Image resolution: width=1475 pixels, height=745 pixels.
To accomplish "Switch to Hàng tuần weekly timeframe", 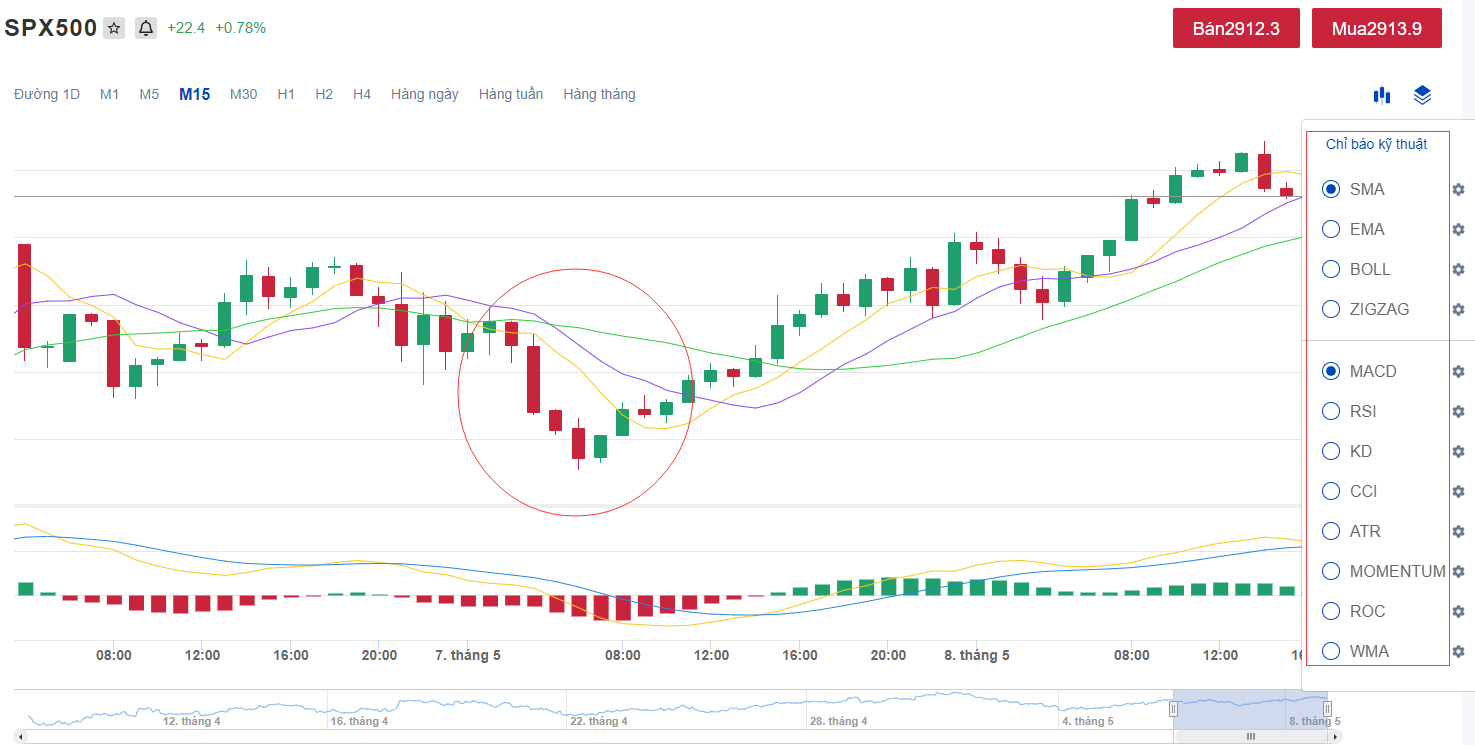I will coord(510,94).
